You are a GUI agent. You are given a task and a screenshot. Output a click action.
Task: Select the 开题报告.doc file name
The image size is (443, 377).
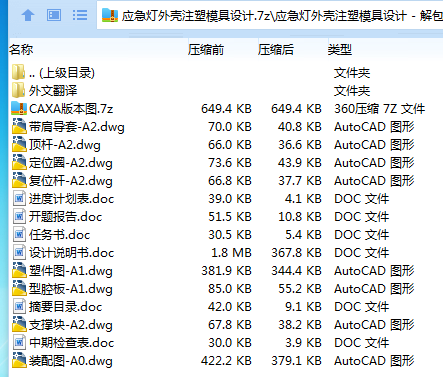pos(65,217)
